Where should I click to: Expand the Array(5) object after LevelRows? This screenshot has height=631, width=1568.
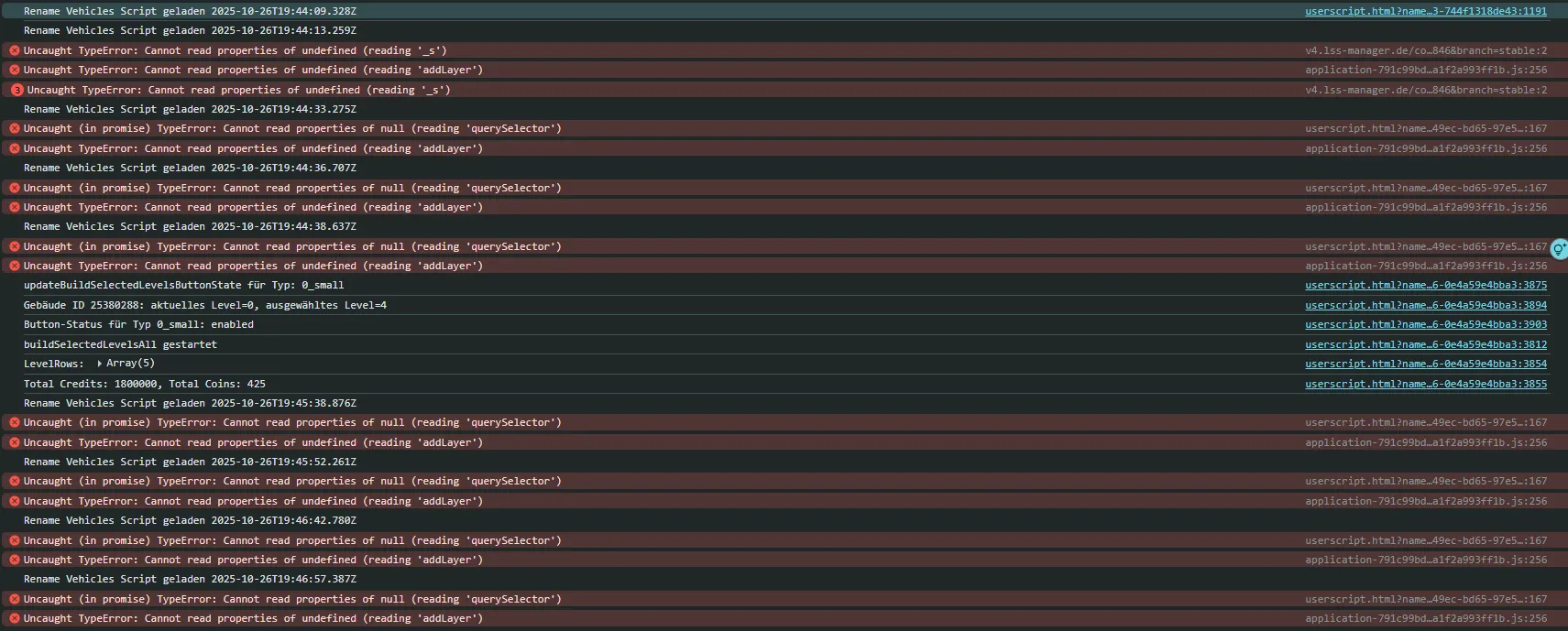[99, 364]
